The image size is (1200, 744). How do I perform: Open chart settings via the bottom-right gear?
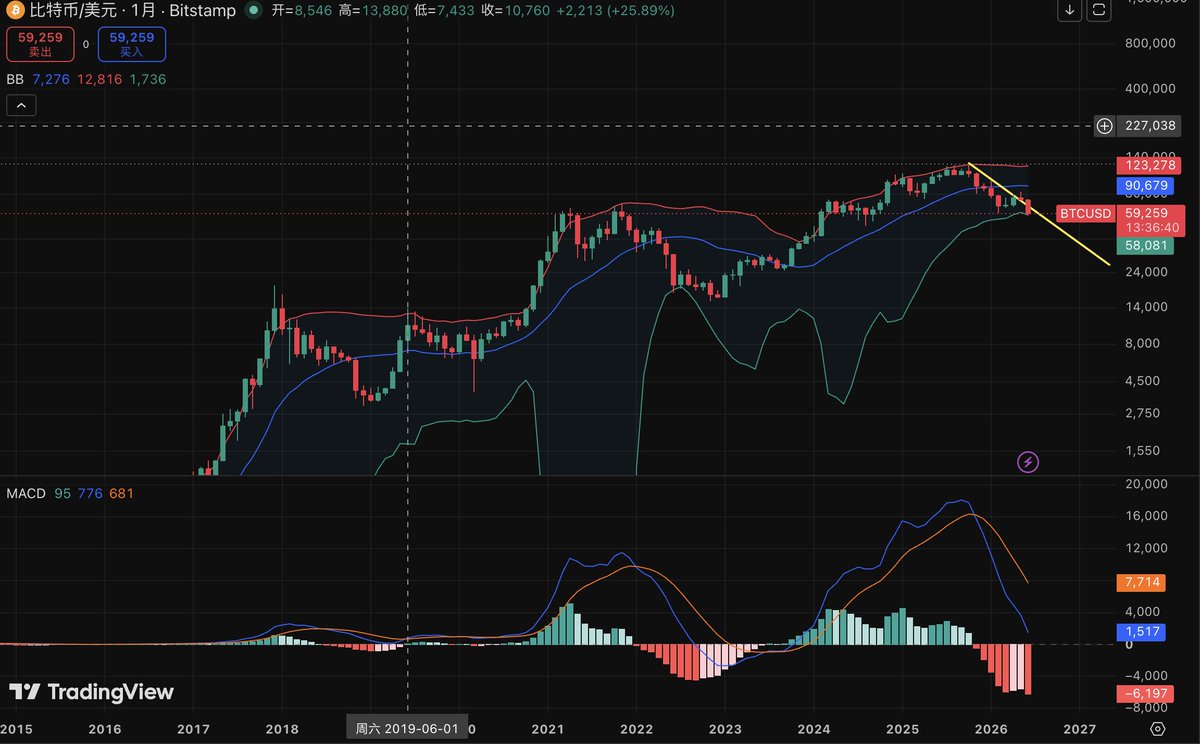coord(1158,728)
